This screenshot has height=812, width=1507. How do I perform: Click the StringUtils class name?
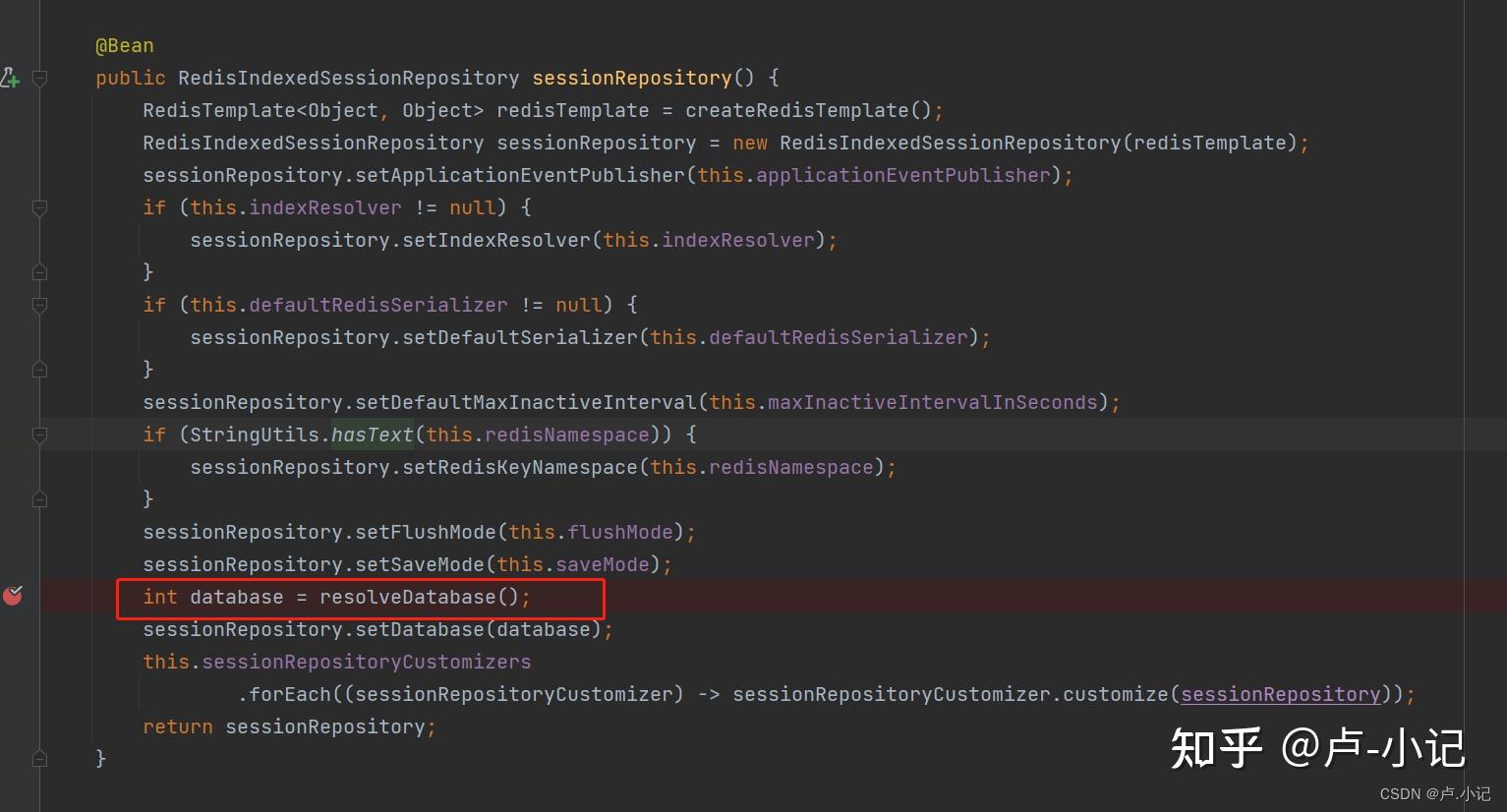point(255,435)
